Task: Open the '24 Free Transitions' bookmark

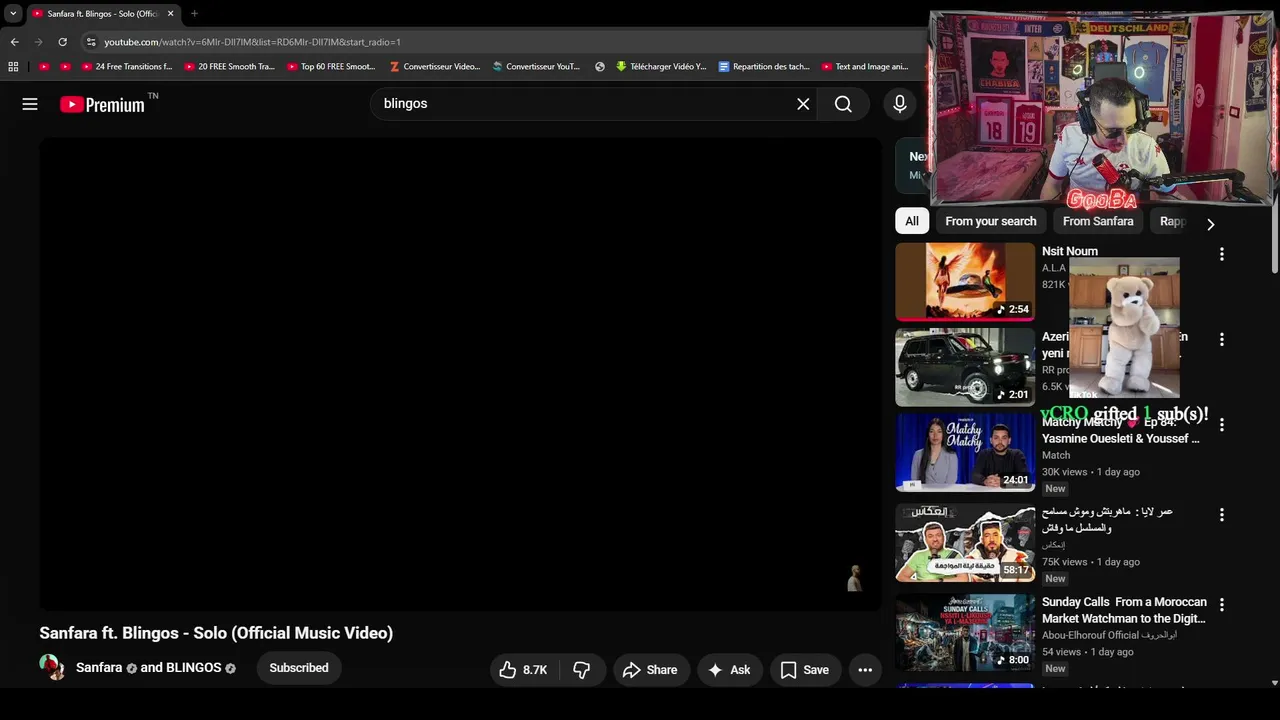Action: 127,67
